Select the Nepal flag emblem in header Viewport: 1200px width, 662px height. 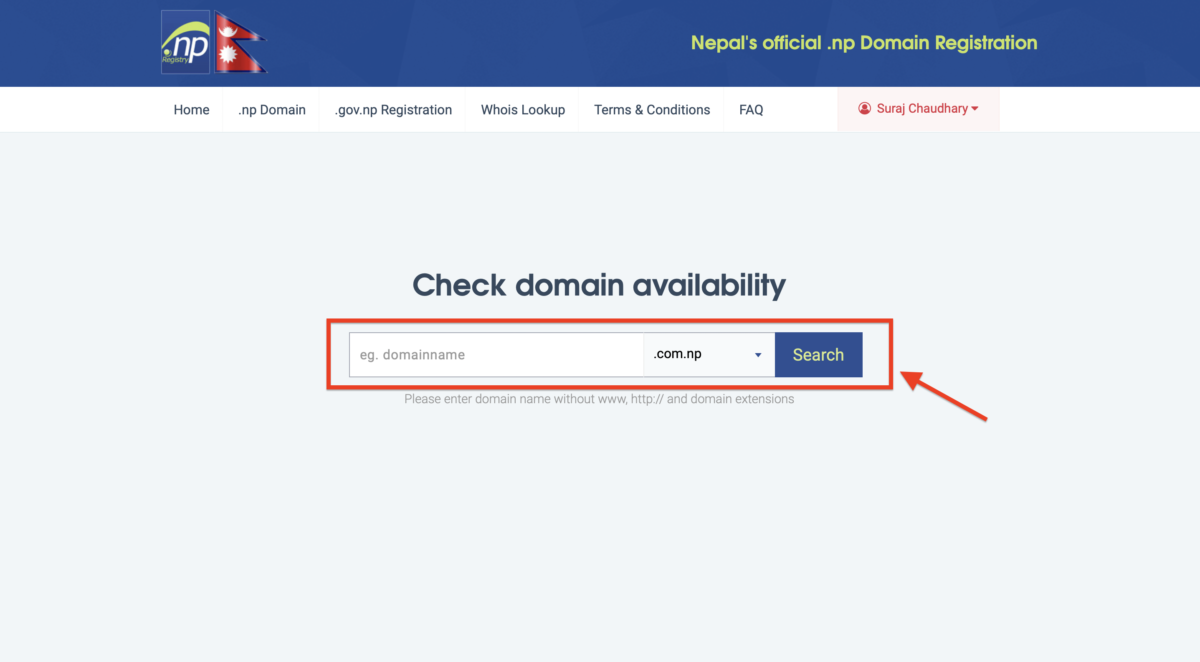coord(240,41)
